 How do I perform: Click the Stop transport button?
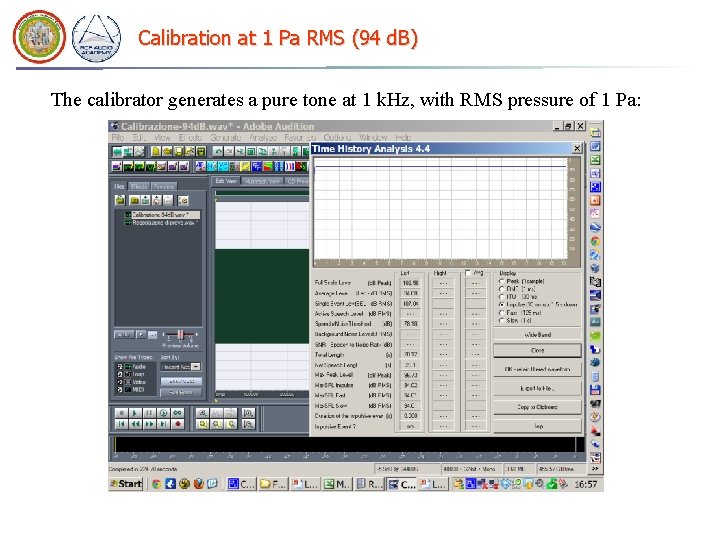[x=121, y=413]
